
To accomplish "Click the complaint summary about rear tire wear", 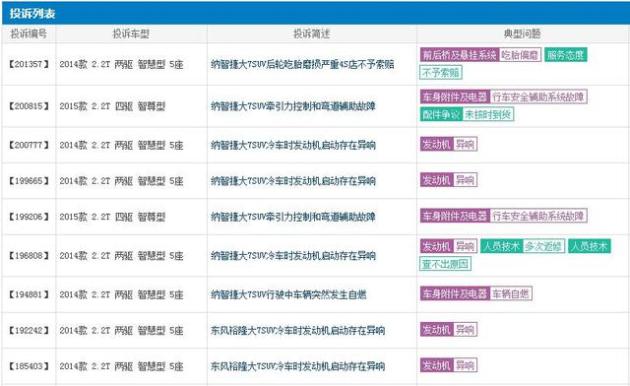I will pos(303,64).
